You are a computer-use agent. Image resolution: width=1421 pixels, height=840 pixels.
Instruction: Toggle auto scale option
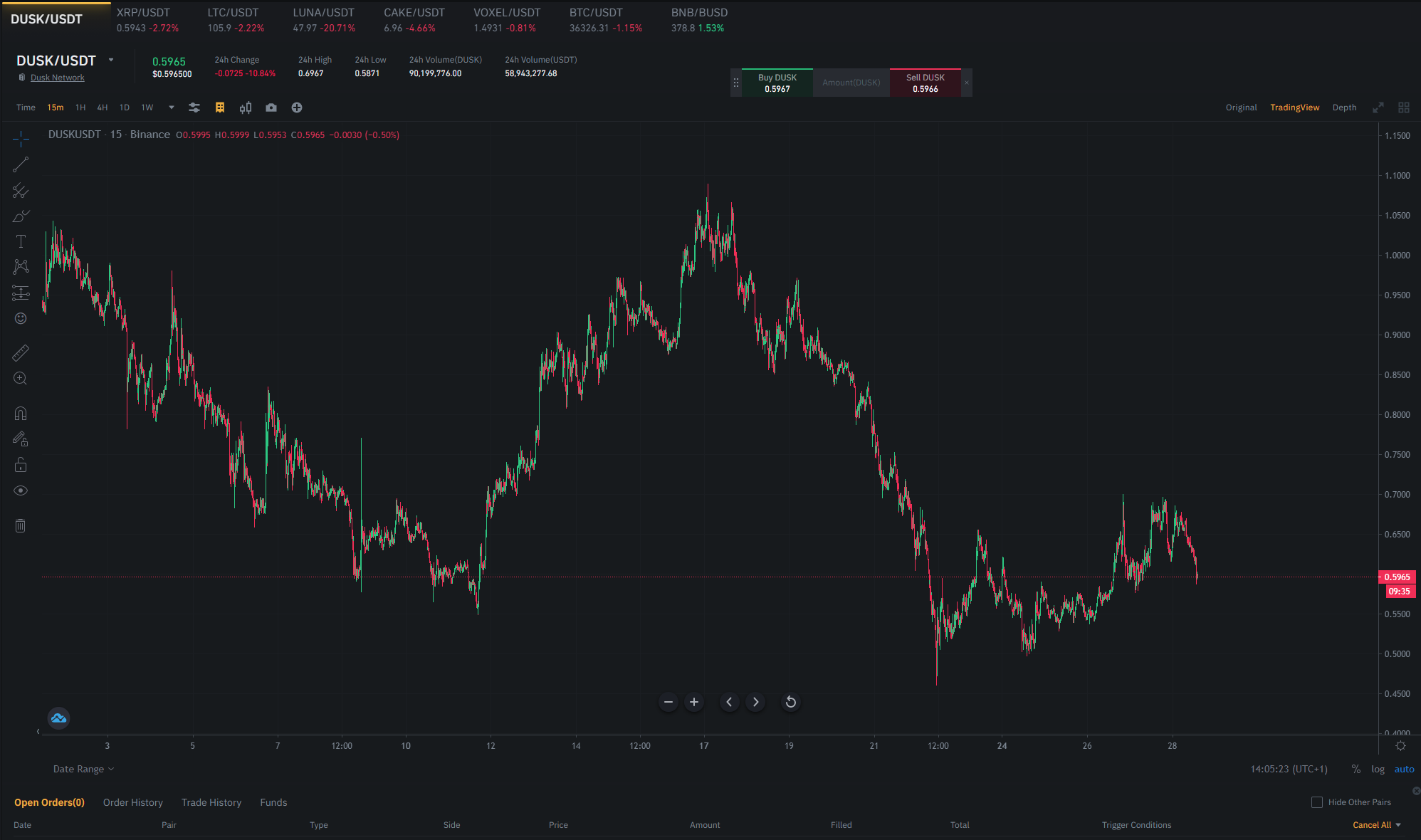[1404, 769]
